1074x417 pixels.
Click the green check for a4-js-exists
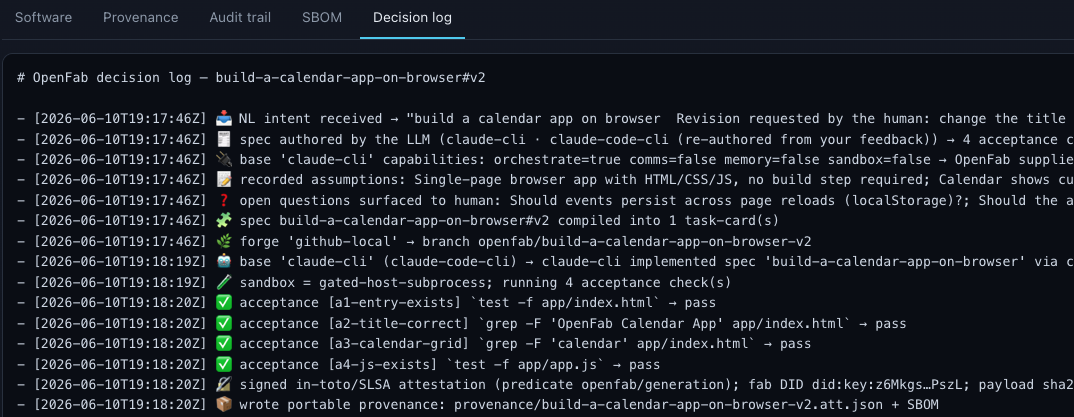[x=223, y=365]
